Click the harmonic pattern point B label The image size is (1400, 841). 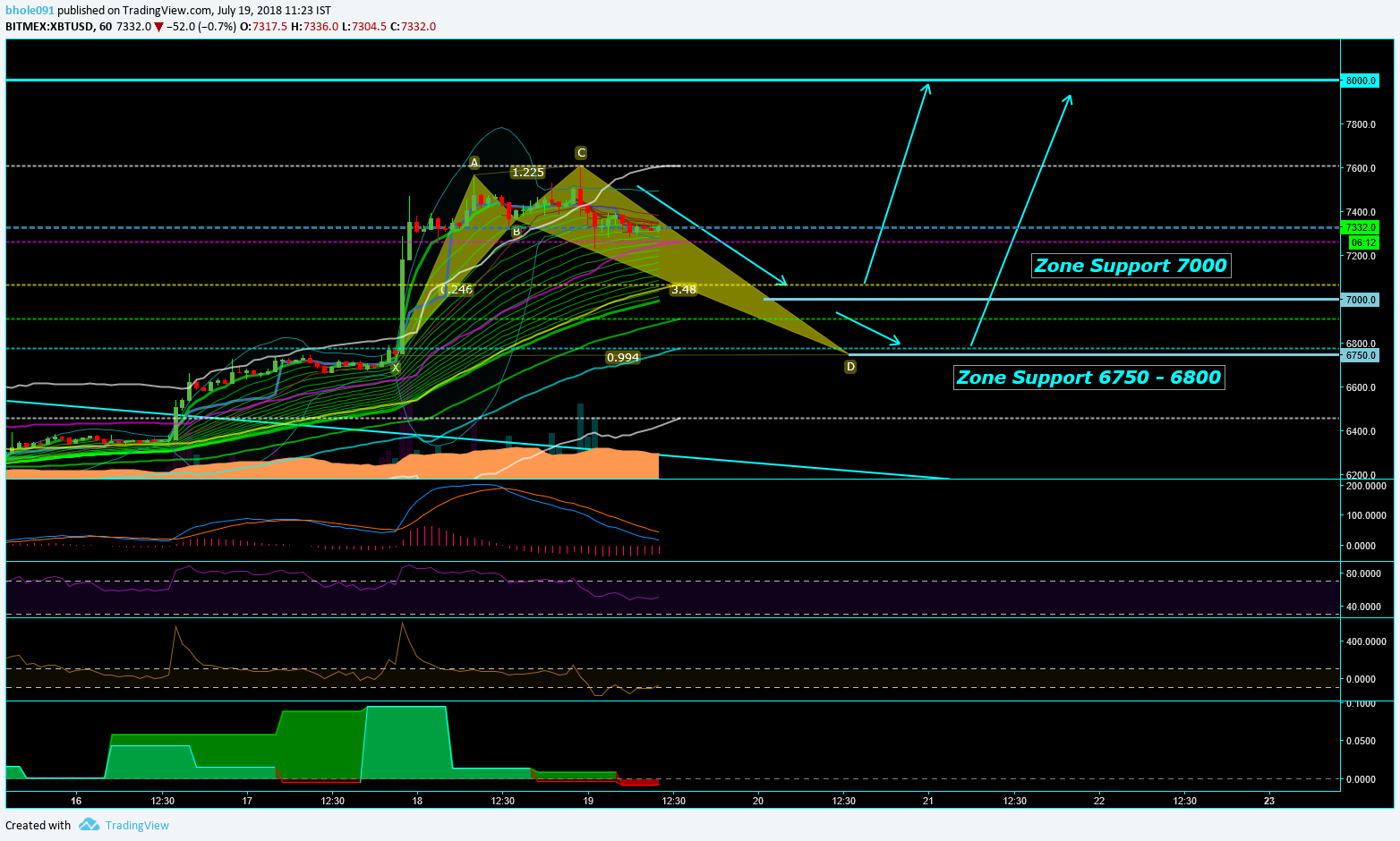(x=516, y=232)
